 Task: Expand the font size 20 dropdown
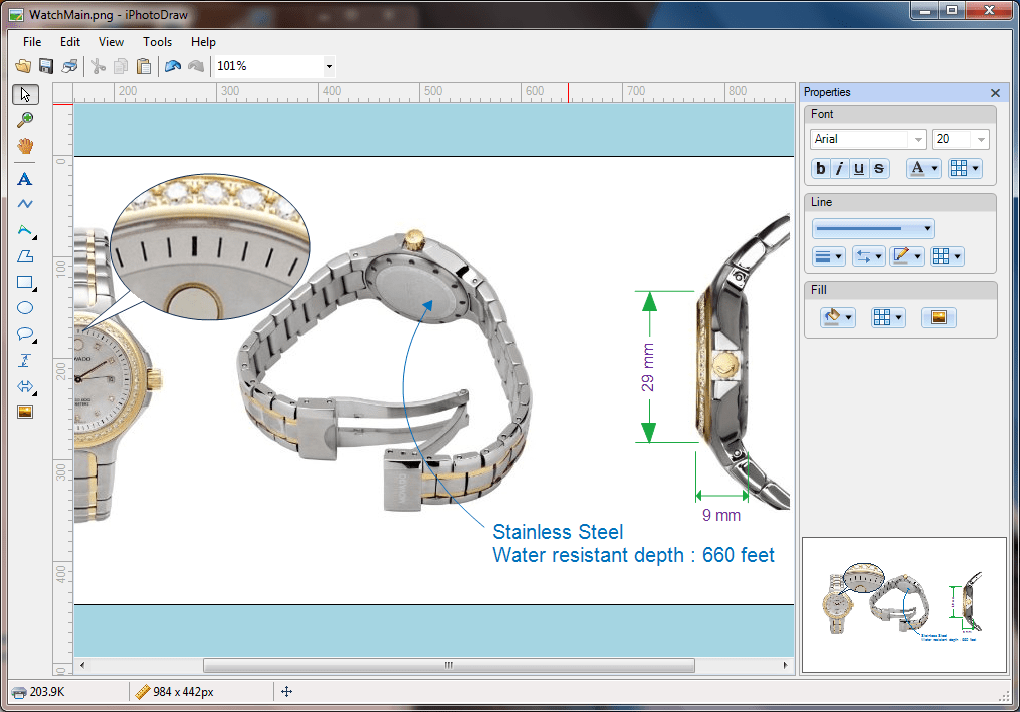coord(981,140)
